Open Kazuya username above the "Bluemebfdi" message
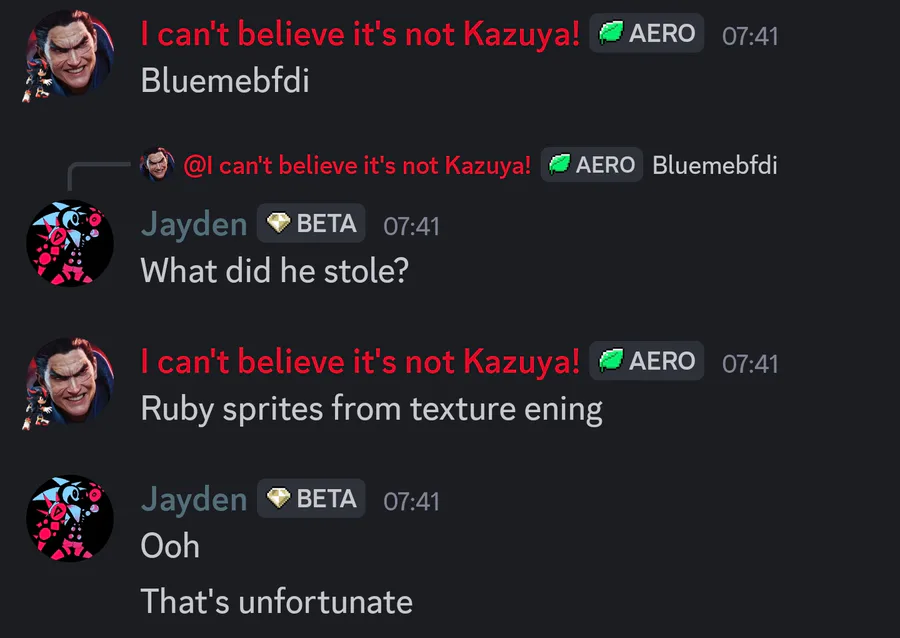 pos(360,34)
